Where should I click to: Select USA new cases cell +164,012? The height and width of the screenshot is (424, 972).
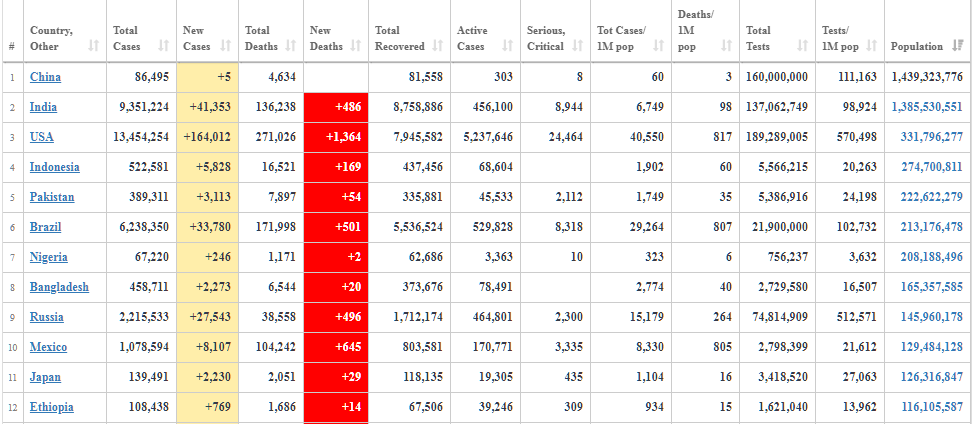[x=207, y=137]
